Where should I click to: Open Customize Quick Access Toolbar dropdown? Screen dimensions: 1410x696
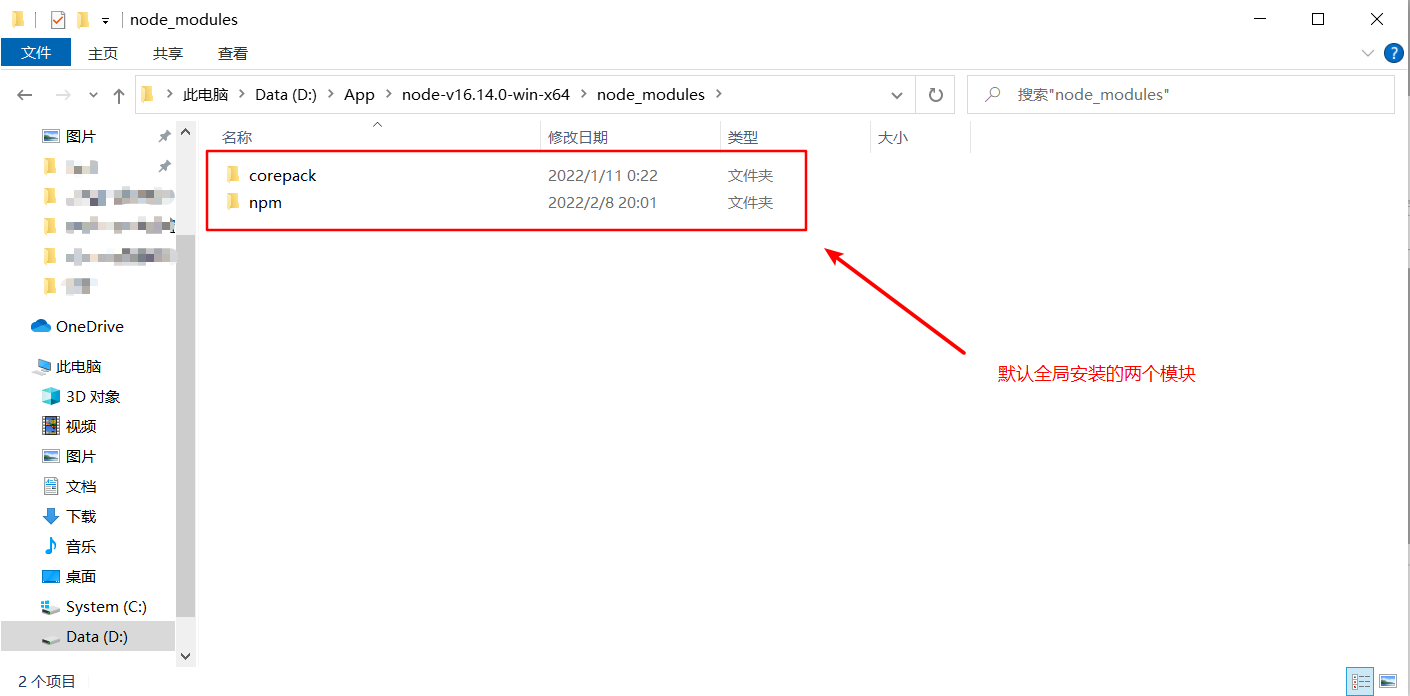[105, 20]
